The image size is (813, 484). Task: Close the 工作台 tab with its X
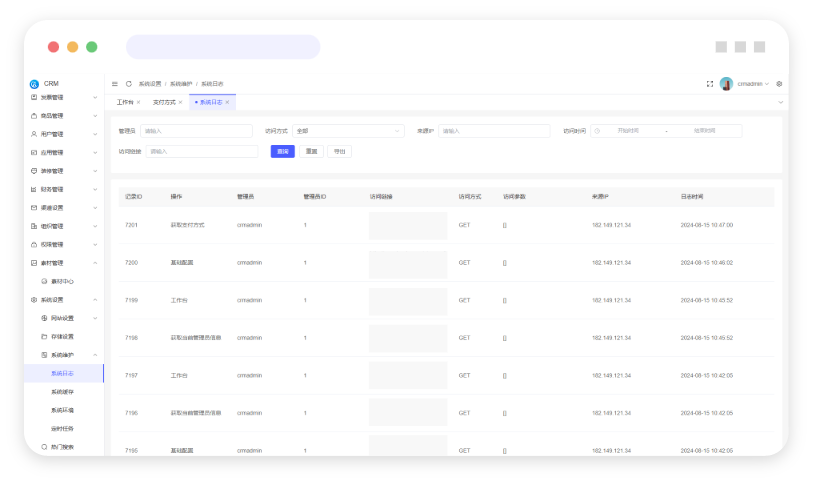tap(138, 102)
